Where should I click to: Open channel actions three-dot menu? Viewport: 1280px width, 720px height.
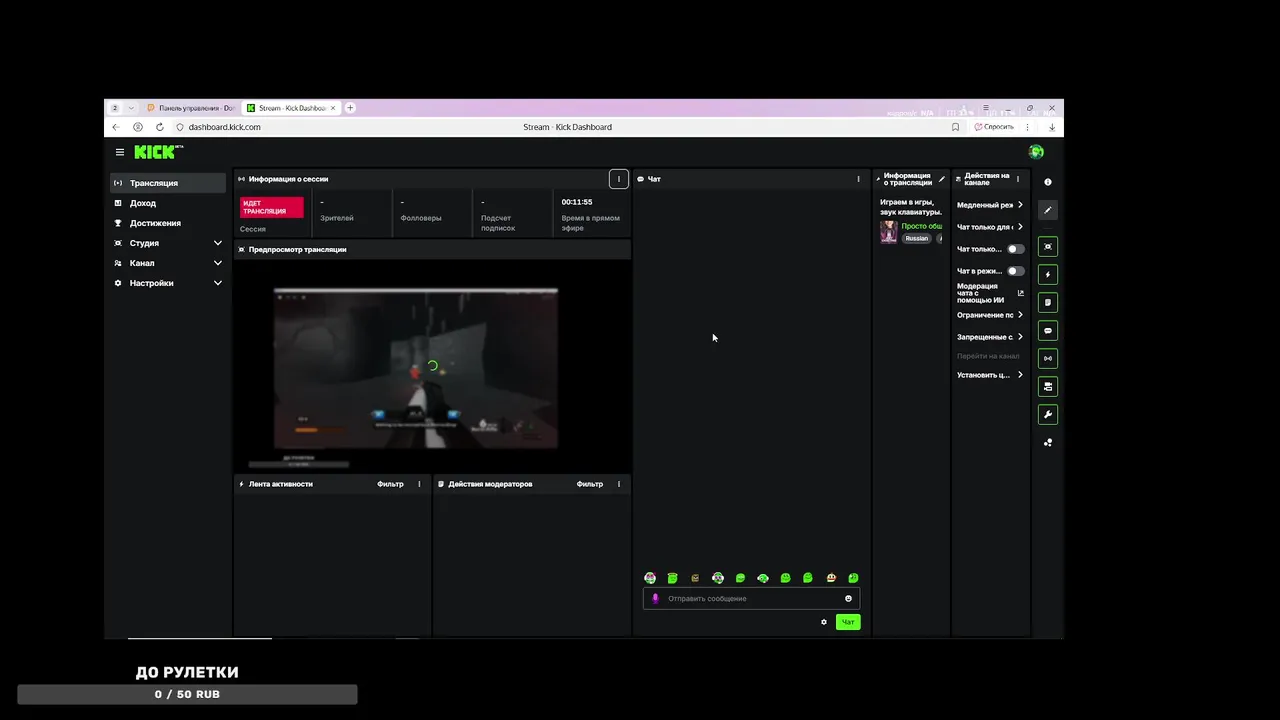(1018, 179)
